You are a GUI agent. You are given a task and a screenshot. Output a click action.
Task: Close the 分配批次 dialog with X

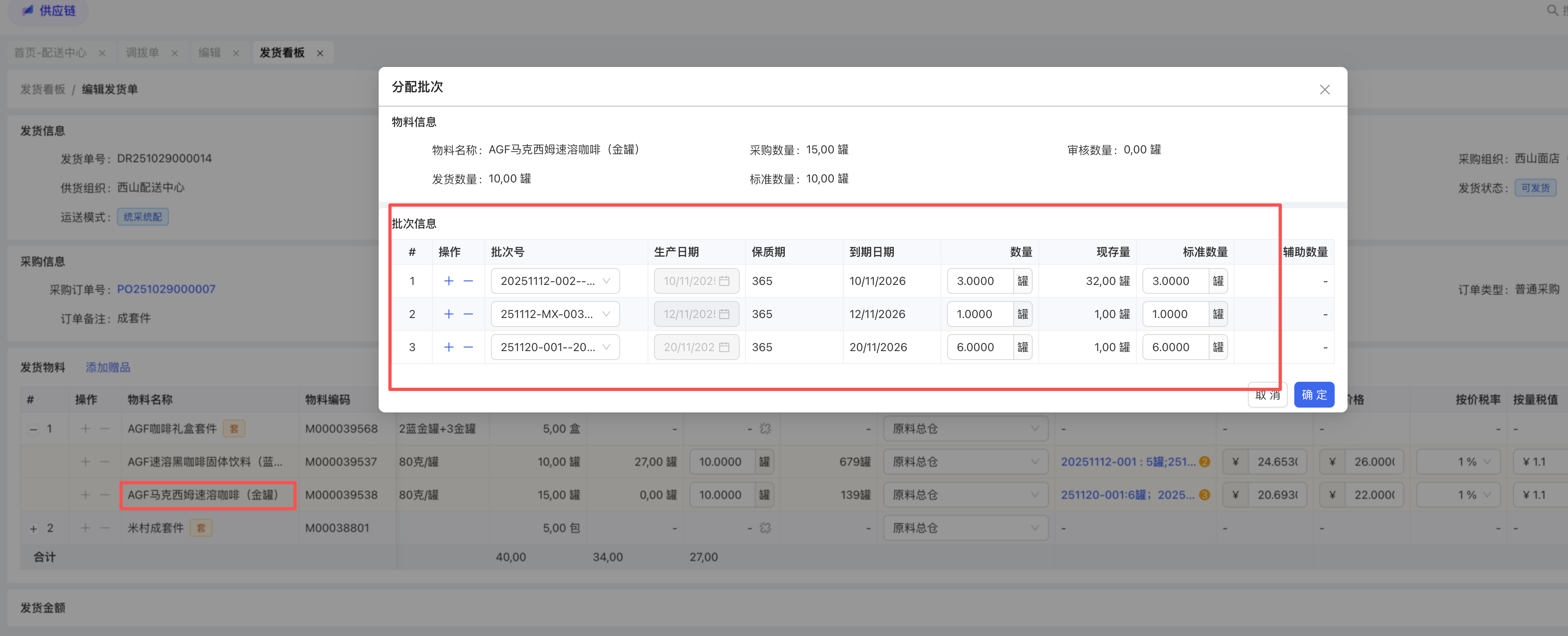[x=1324, y=90]
